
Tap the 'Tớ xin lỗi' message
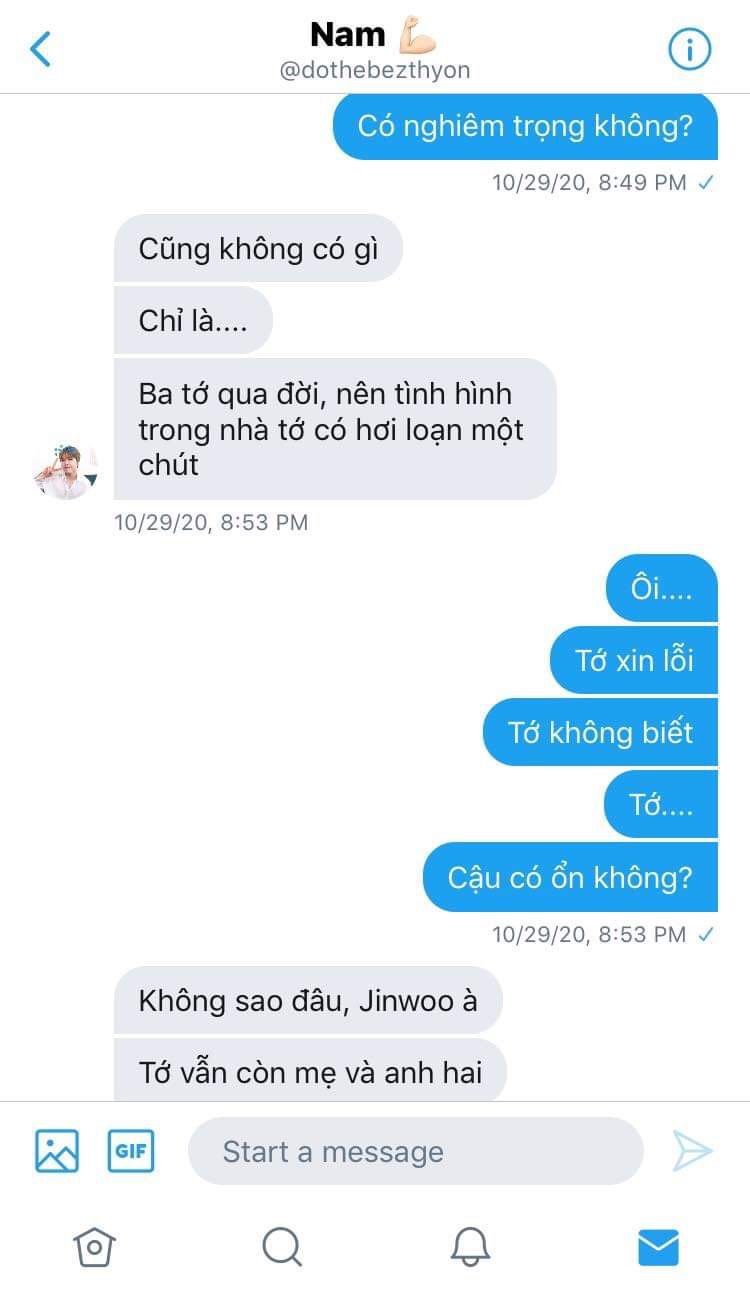click(634, 660)
